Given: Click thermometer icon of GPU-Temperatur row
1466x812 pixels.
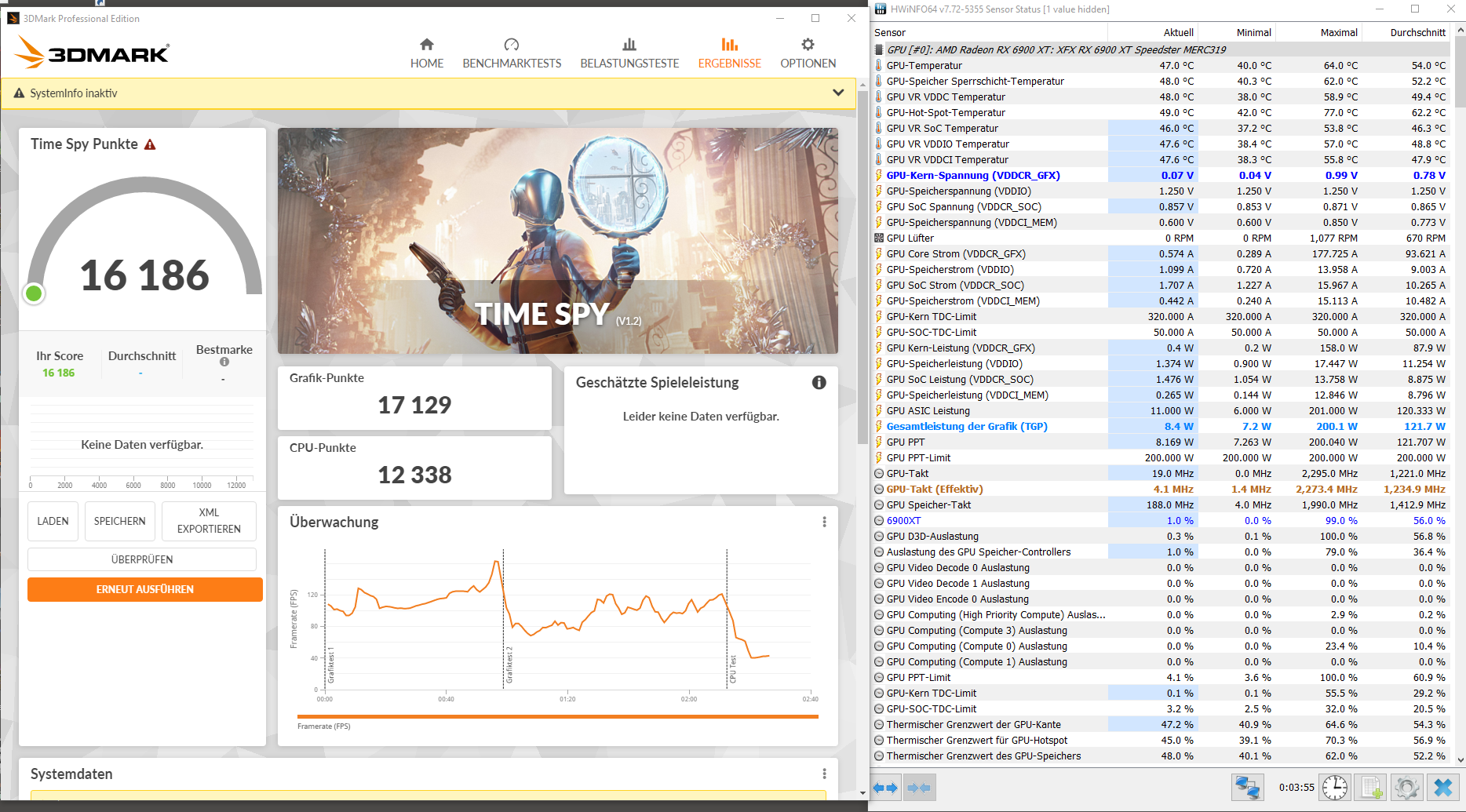Looking at the screenshot, I should point(879,65).
